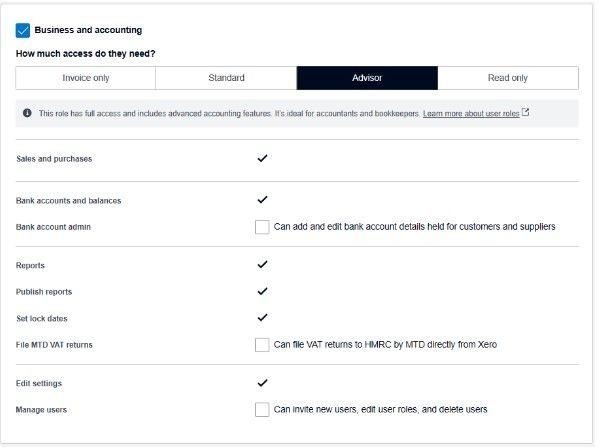Click the Sales and purchases checkmark
599x447 pixels.
coord(262,158)
